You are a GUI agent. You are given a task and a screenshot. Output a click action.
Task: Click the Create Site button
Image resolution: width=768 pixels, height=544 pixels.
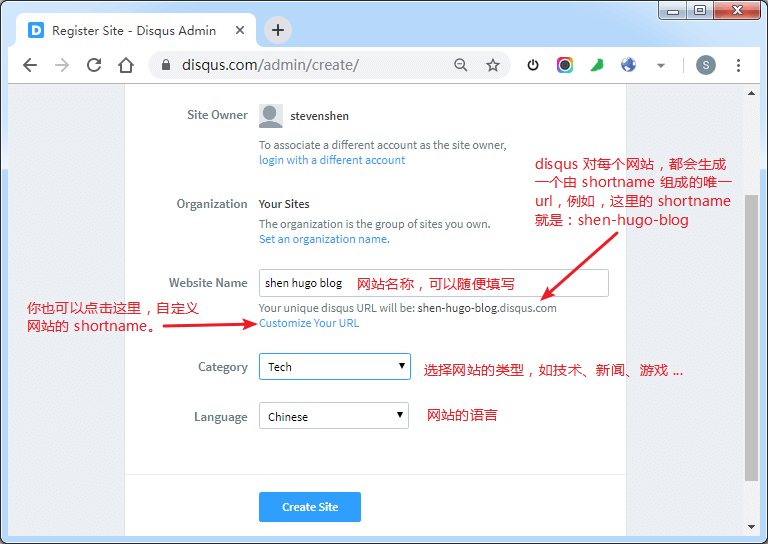310,507
